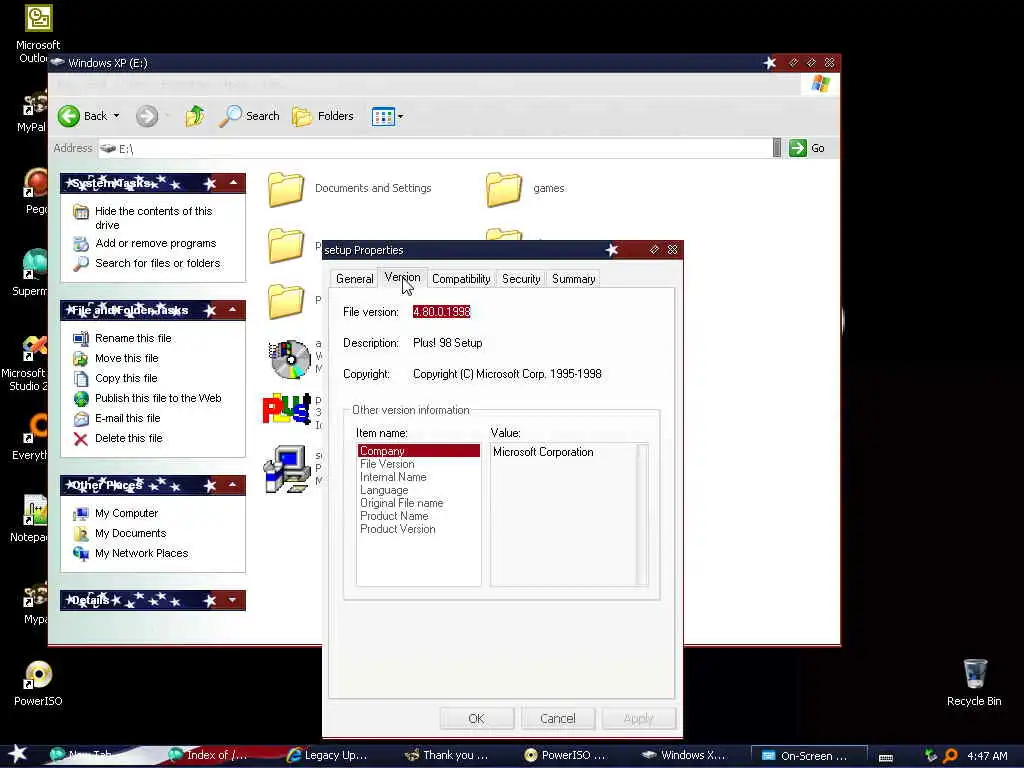Switch to PowerISO taskbar button
This screenshot has width=1024, height=768.
point(566,755)
